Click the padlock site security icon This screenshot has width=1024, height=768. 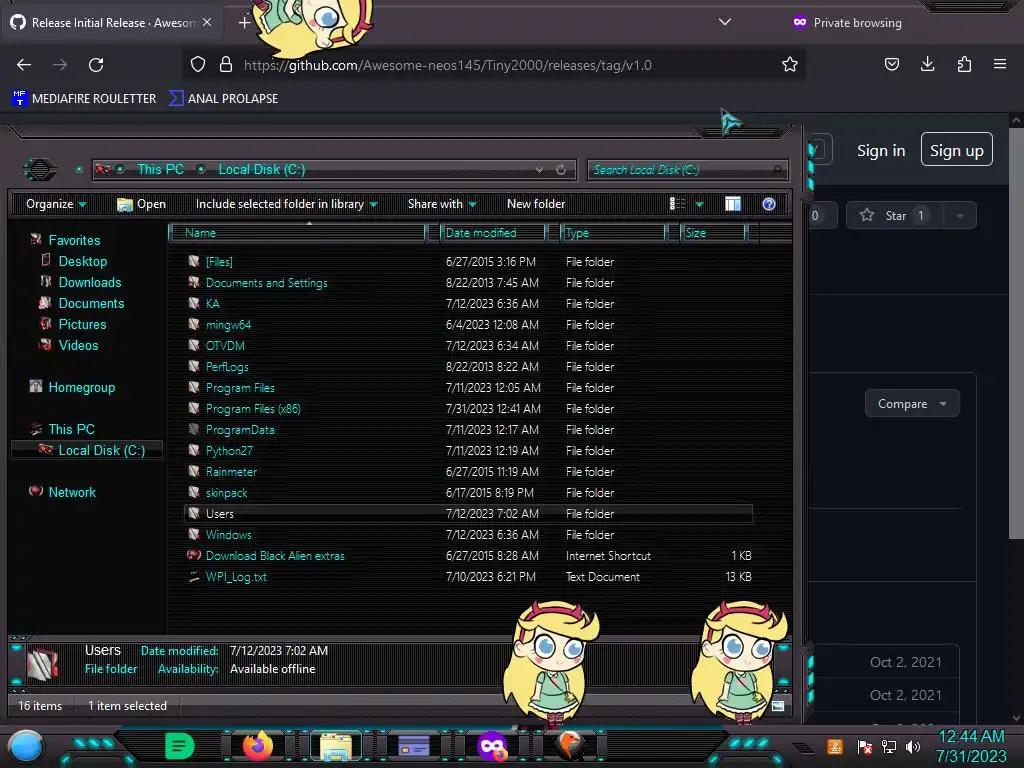[226, 64]
